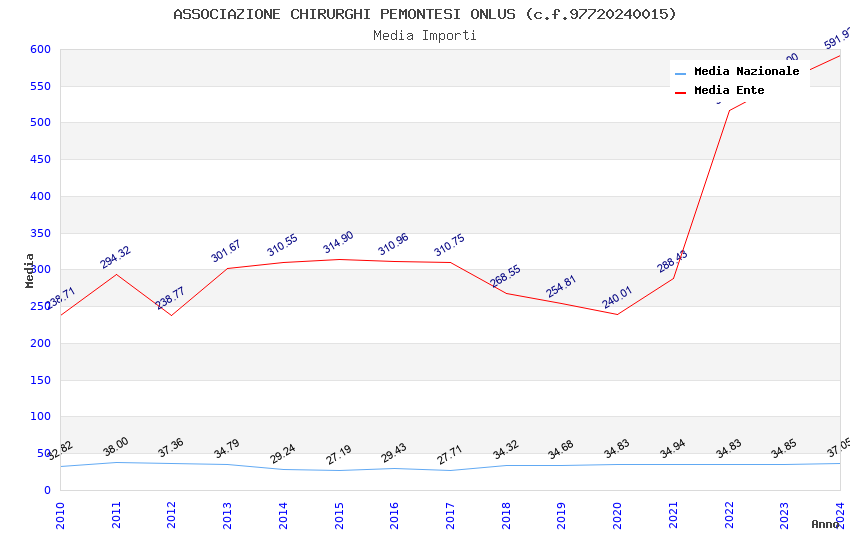
Task: Click the data label 310.55
Action: click(282, 245)
